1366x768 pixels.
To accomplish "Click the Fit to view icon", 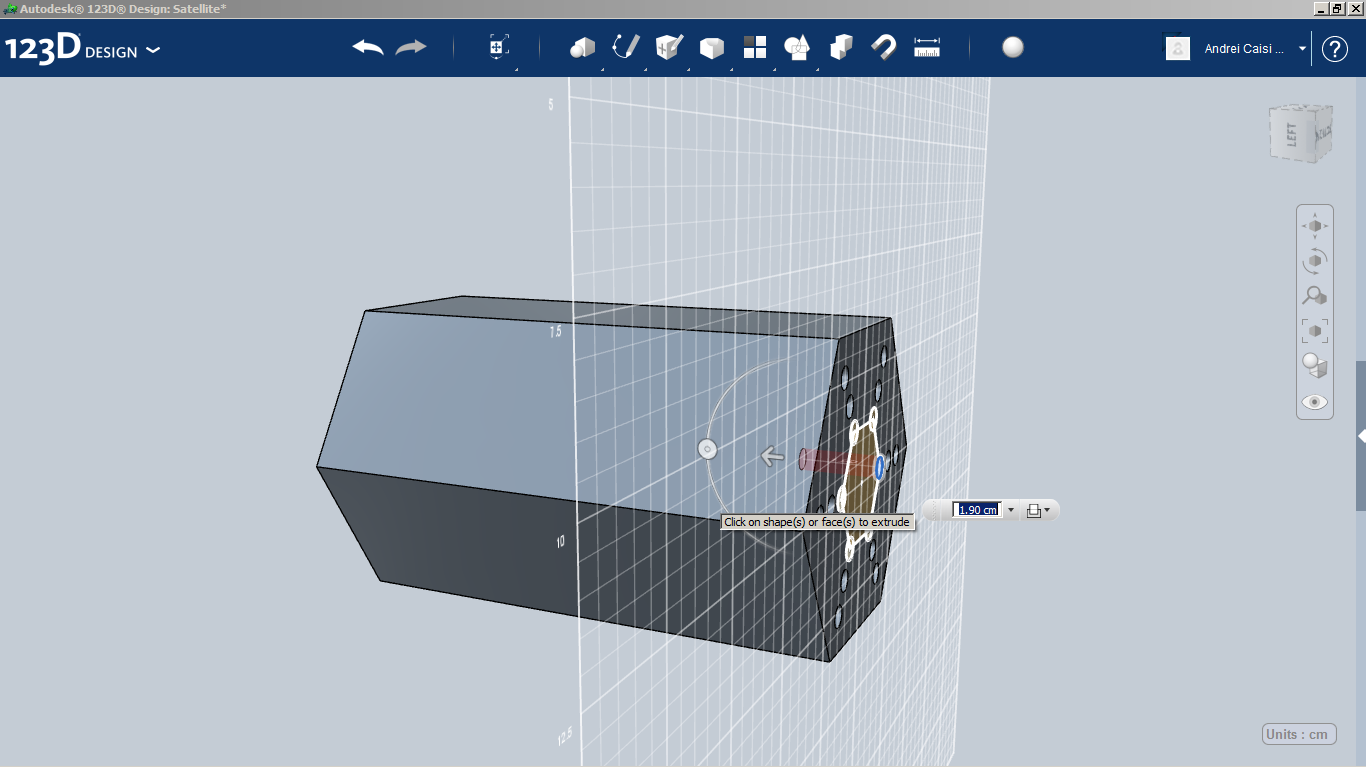I will pos(1315,331).
